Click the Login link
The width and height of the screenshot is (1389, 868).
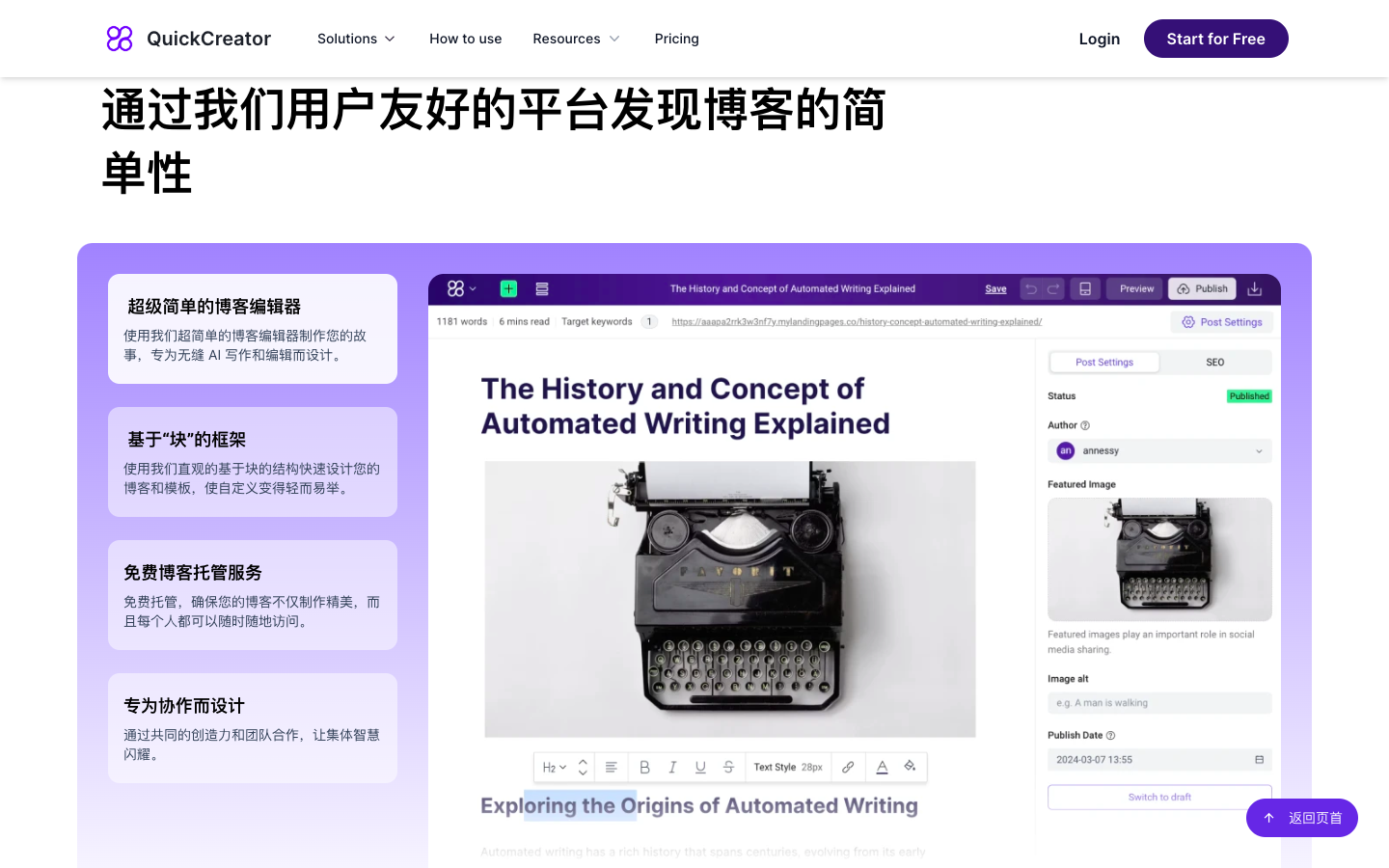tap(1099, 39)
